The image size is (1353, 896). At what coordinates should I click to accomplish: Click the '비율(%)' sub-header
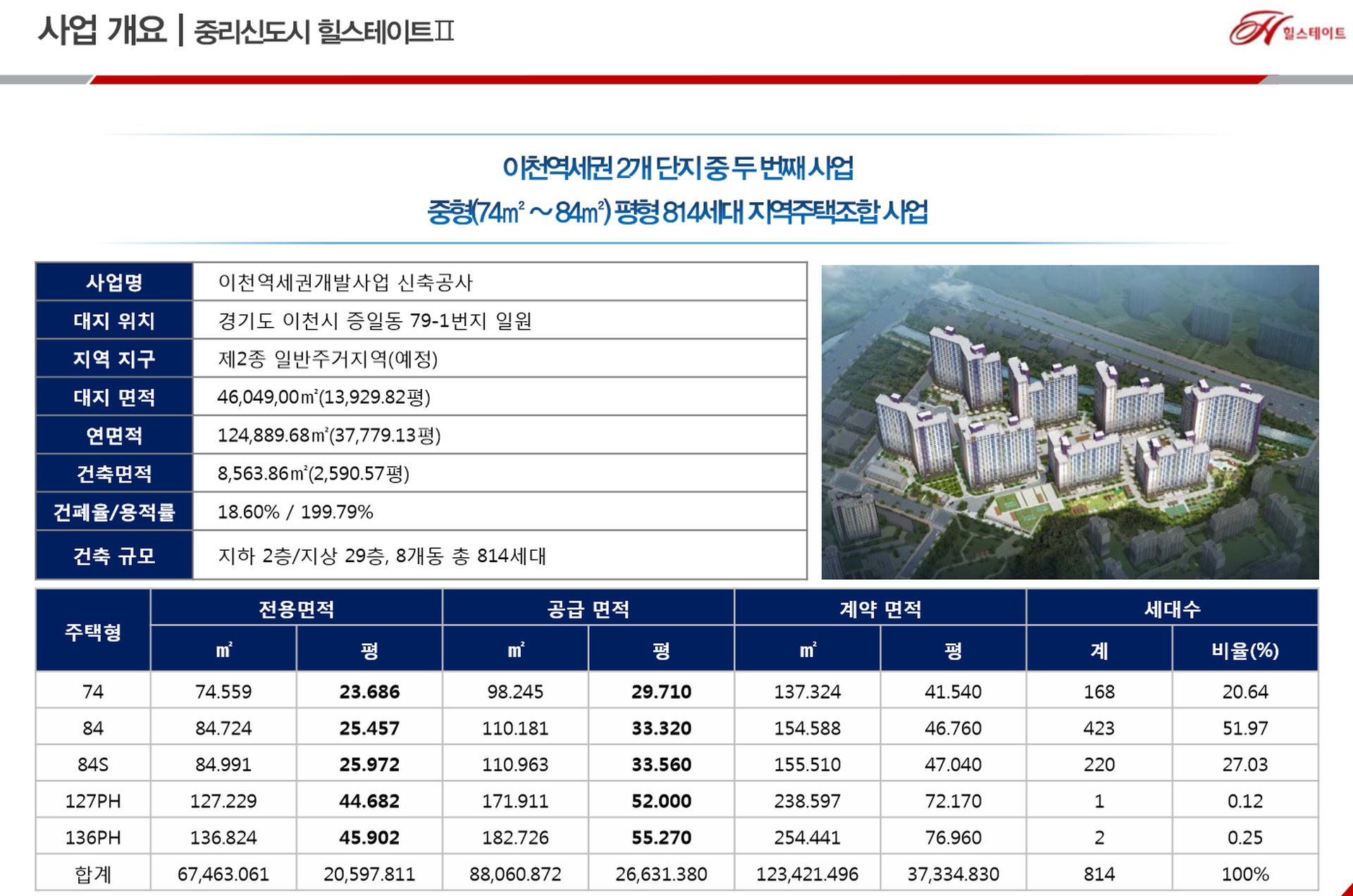tap(1245, 649)
